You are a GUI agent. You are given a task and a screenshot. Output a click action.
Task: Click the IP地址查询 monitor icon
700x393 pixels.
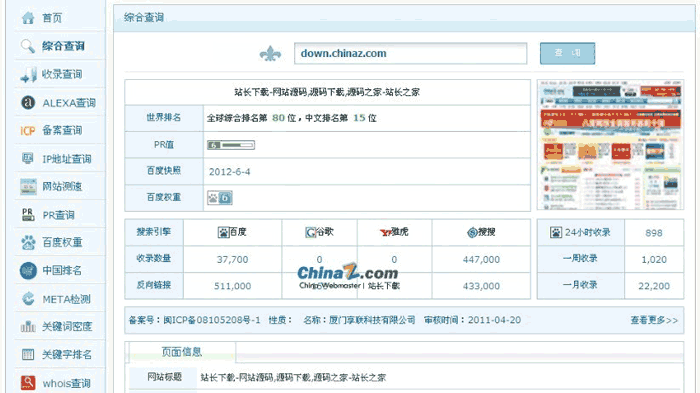28,158
